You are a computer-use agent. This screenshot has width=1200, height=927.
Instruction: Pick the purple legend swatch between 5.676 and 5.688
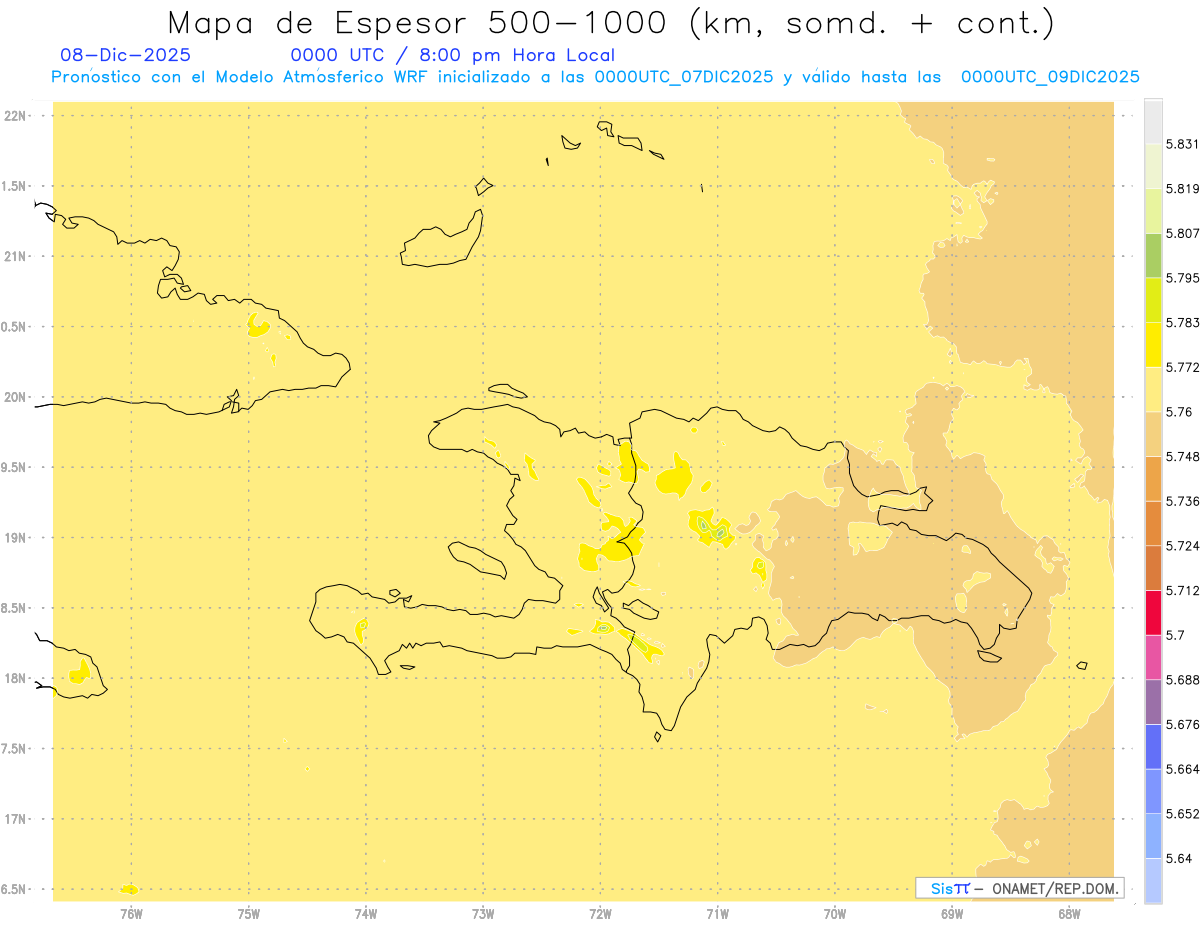[x=1153, y=702]
